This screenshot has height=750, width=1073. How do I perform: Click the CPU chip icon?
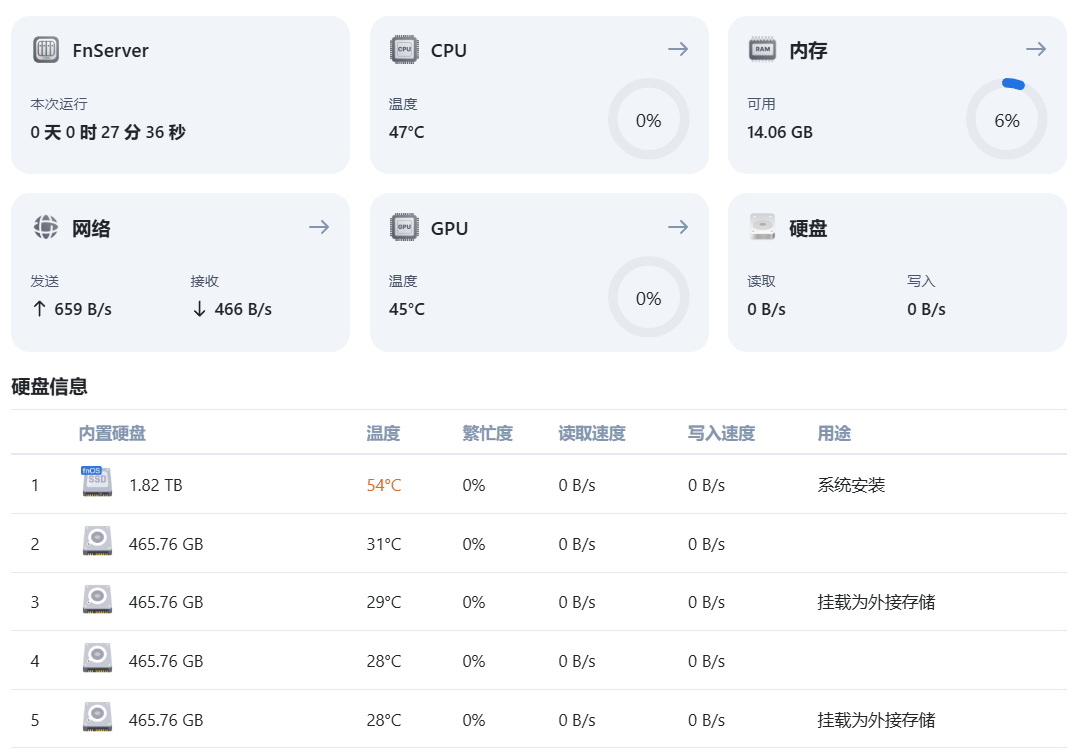[404, 50]
